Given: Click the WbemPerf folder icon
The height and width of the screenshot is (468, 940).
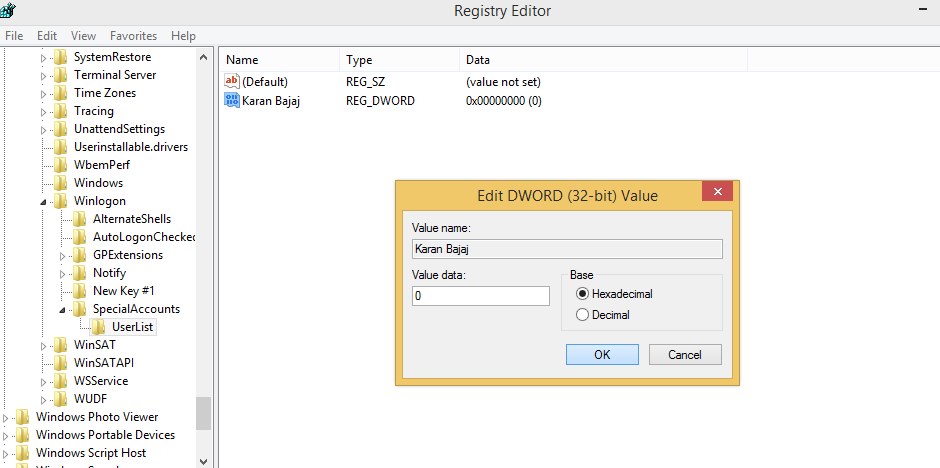Looking at the screenshot, I should [x=60, y=165].
